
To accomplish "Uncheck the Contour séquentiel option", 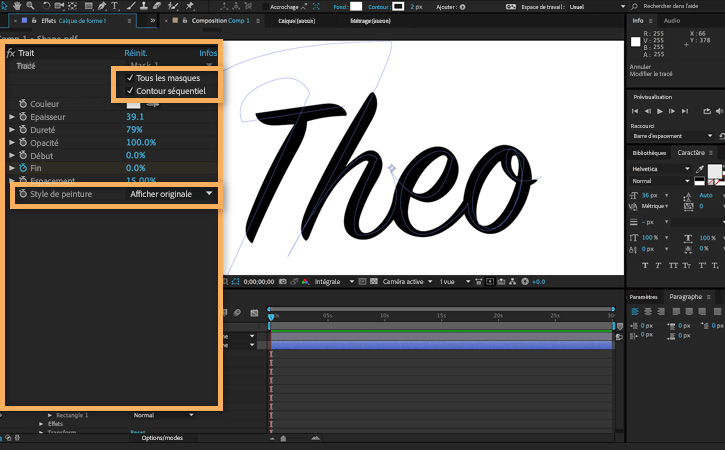I will point(130,91).
